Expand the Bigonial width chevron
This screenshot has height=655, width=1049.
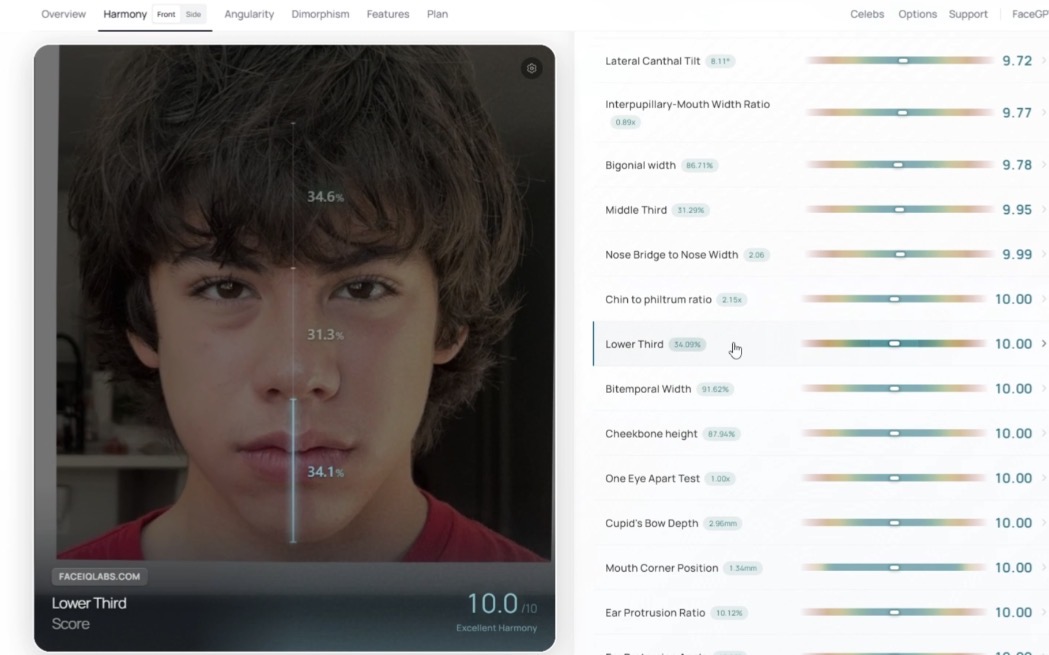tap(1043, 165)
